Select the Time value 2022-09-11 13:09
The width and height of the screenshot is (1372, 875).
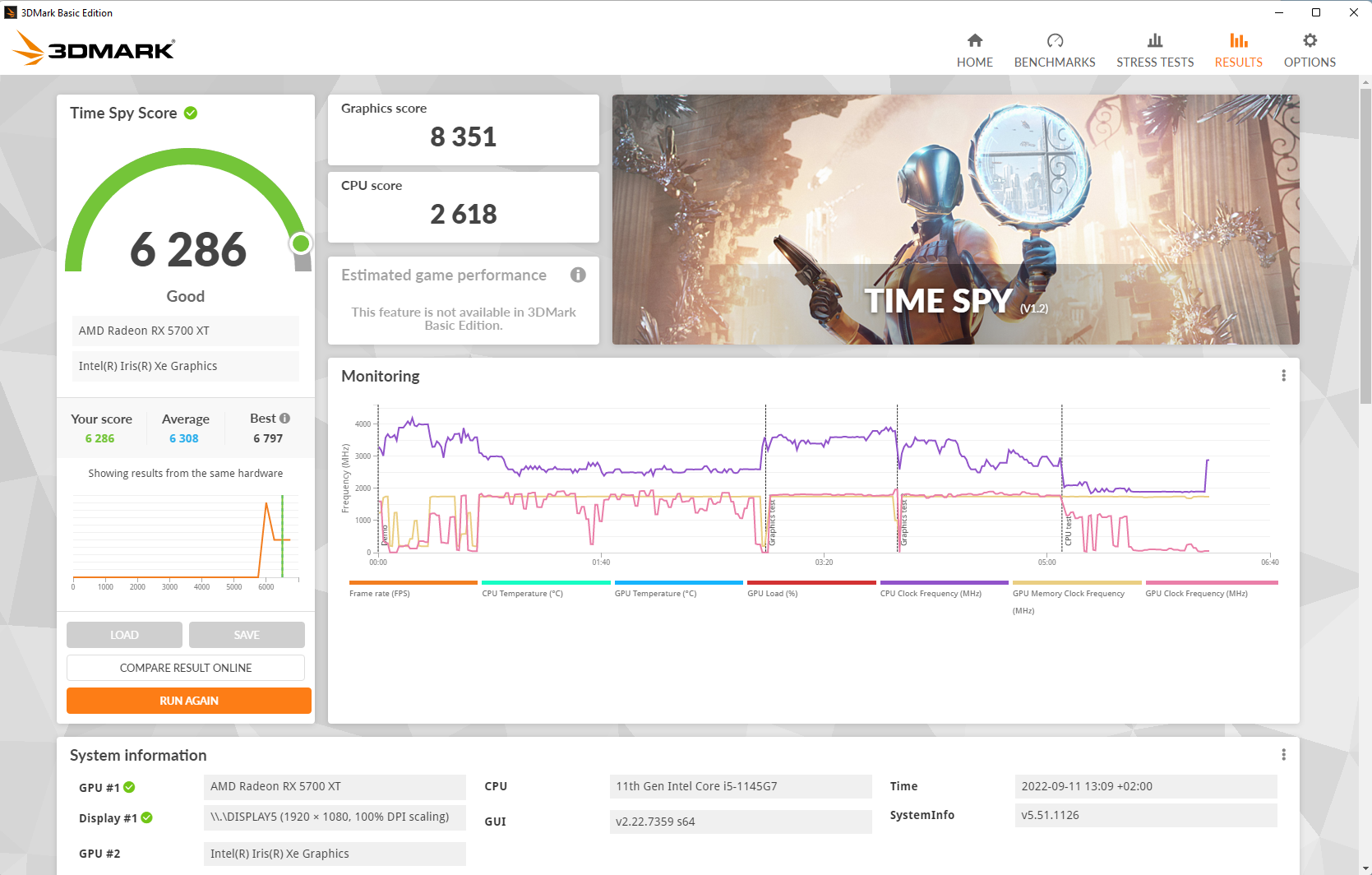pos(1146,786)
